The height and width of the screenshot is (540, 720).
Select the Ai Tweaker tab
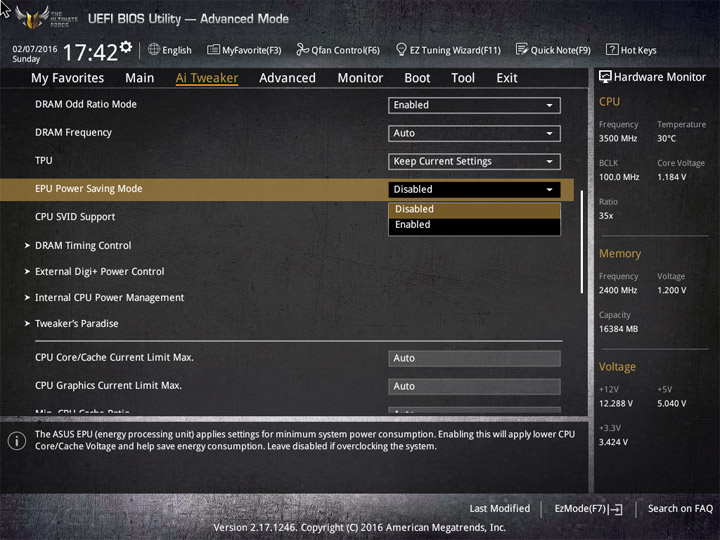[x=207, y=78]
